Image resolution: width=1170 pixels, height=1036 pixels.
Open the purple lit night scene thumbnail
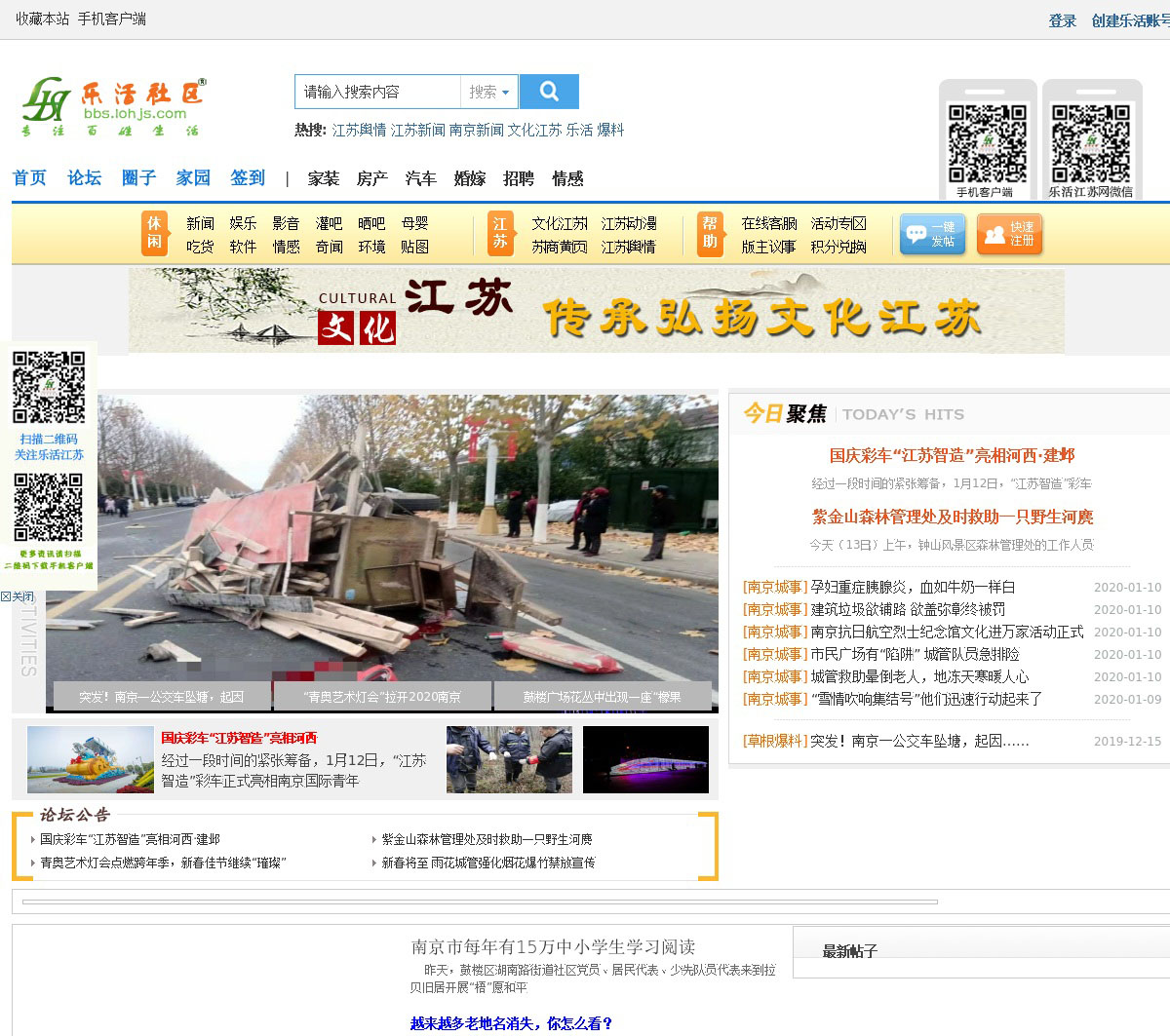pyautogui.click(x=645, y=759)
